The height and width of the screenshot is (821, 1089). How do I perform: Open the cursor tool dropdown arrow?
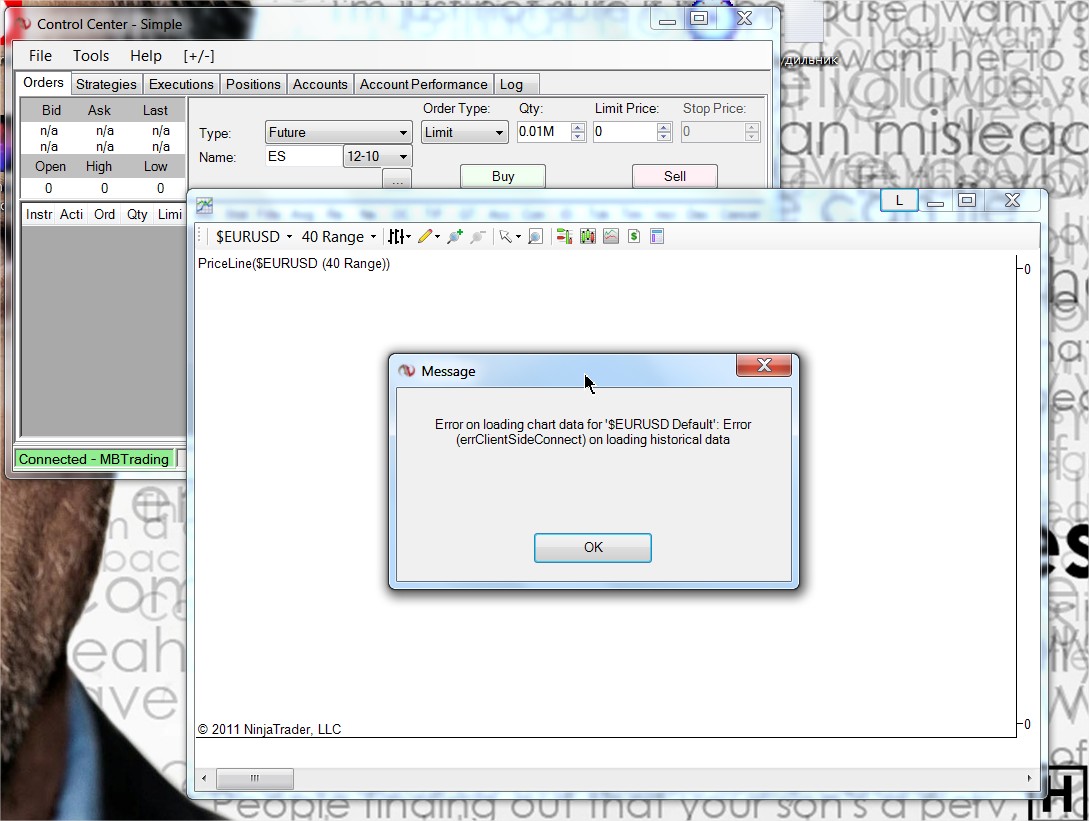[518, 237]
